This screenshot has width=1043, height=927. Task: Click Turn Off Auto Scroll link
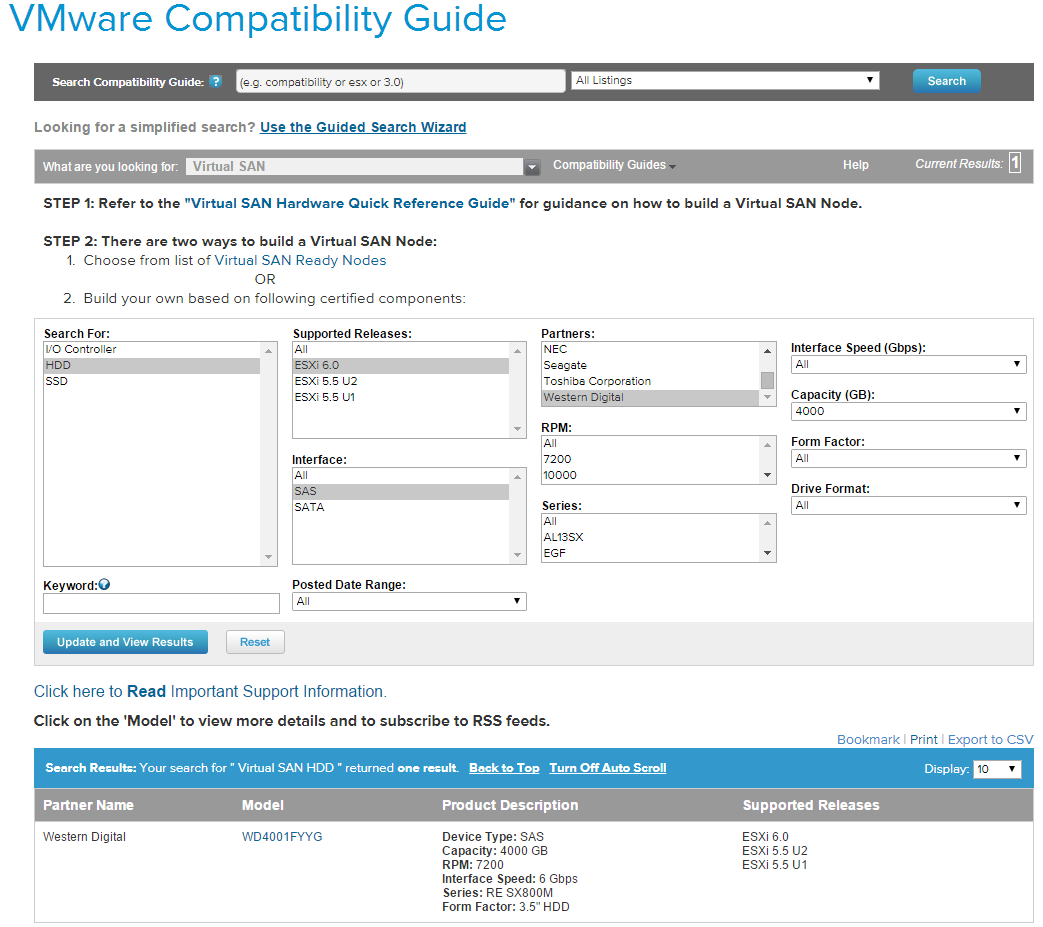(x=607, y=768)
